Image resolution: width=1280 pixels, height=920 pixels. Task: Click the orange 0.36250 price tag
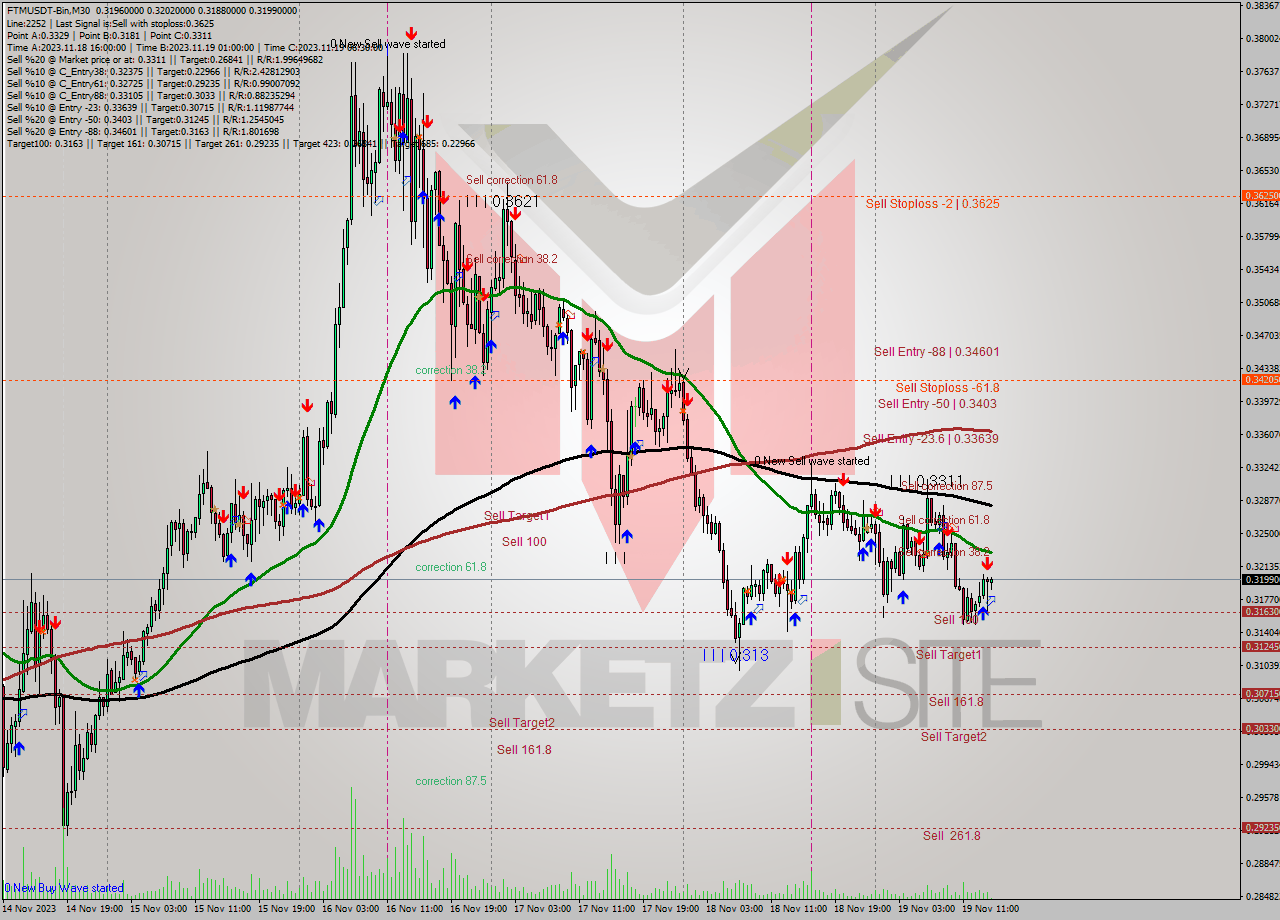pos(1260,196)
